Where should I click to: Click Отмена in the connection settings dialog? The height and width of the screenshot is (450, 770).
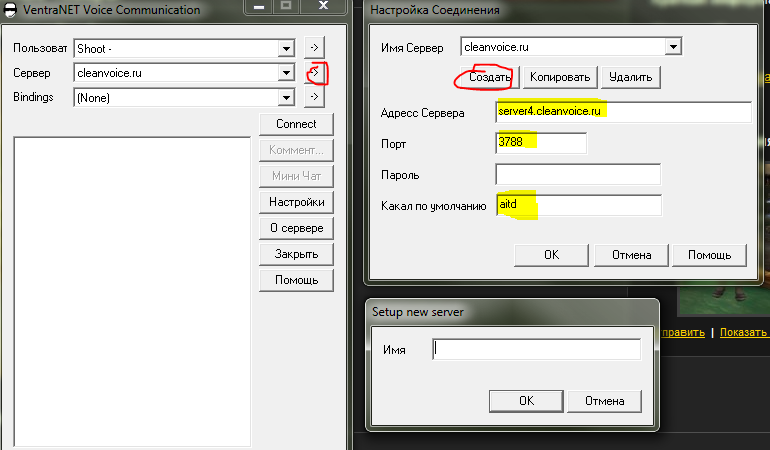click(631, 255)
